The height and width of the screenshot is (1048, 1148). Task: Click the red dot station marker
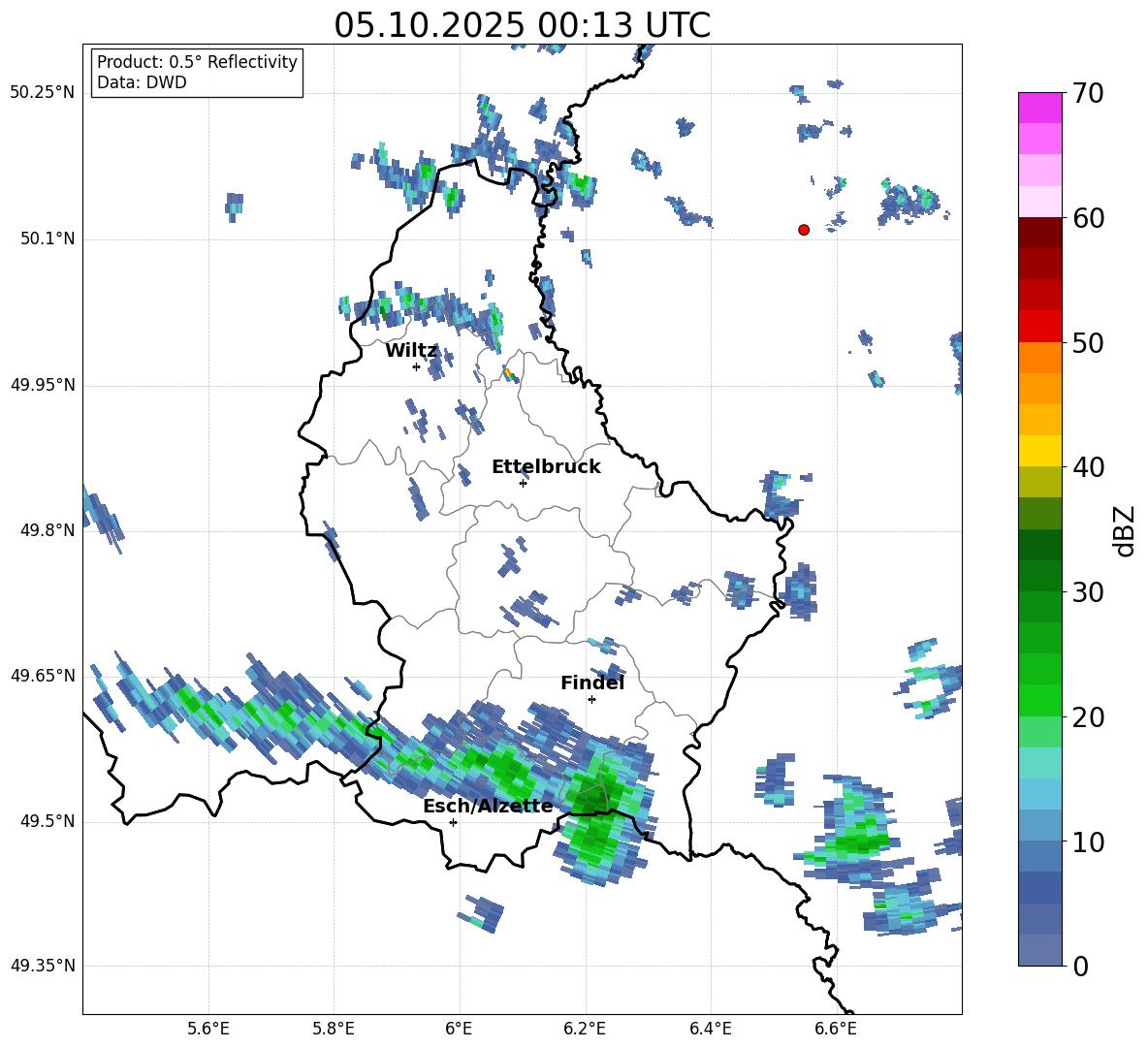(803, 230)
